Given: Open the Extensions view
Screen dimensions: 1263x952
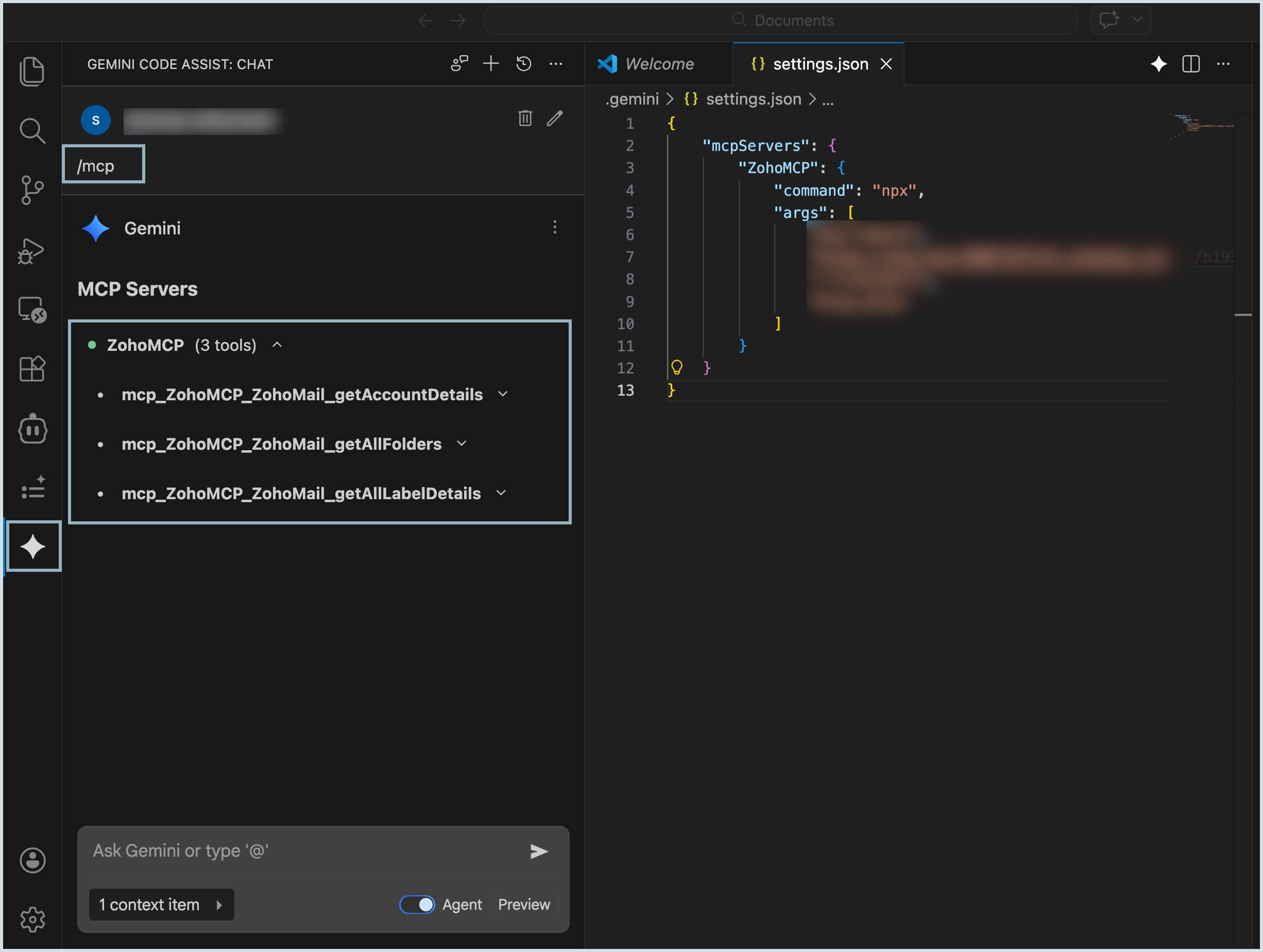Looking at the screenshot, I should click(32, 369).
